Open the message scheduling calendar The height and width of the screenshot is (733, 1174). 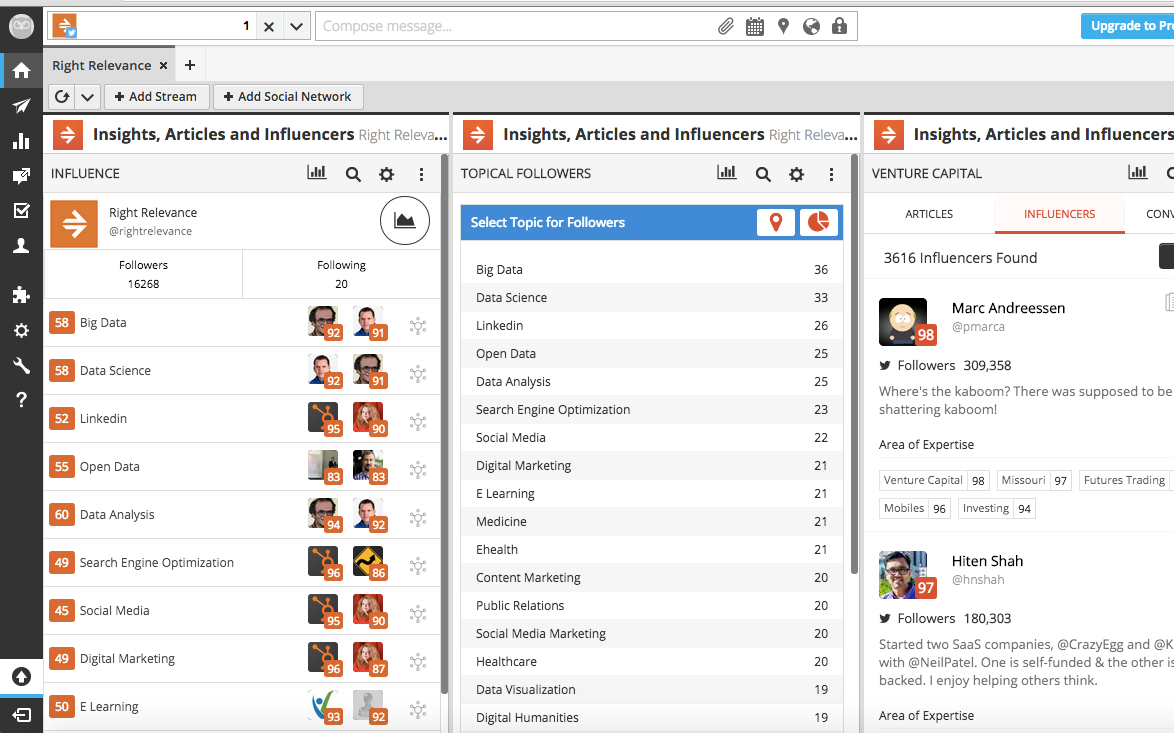click(x=754, y=26)
